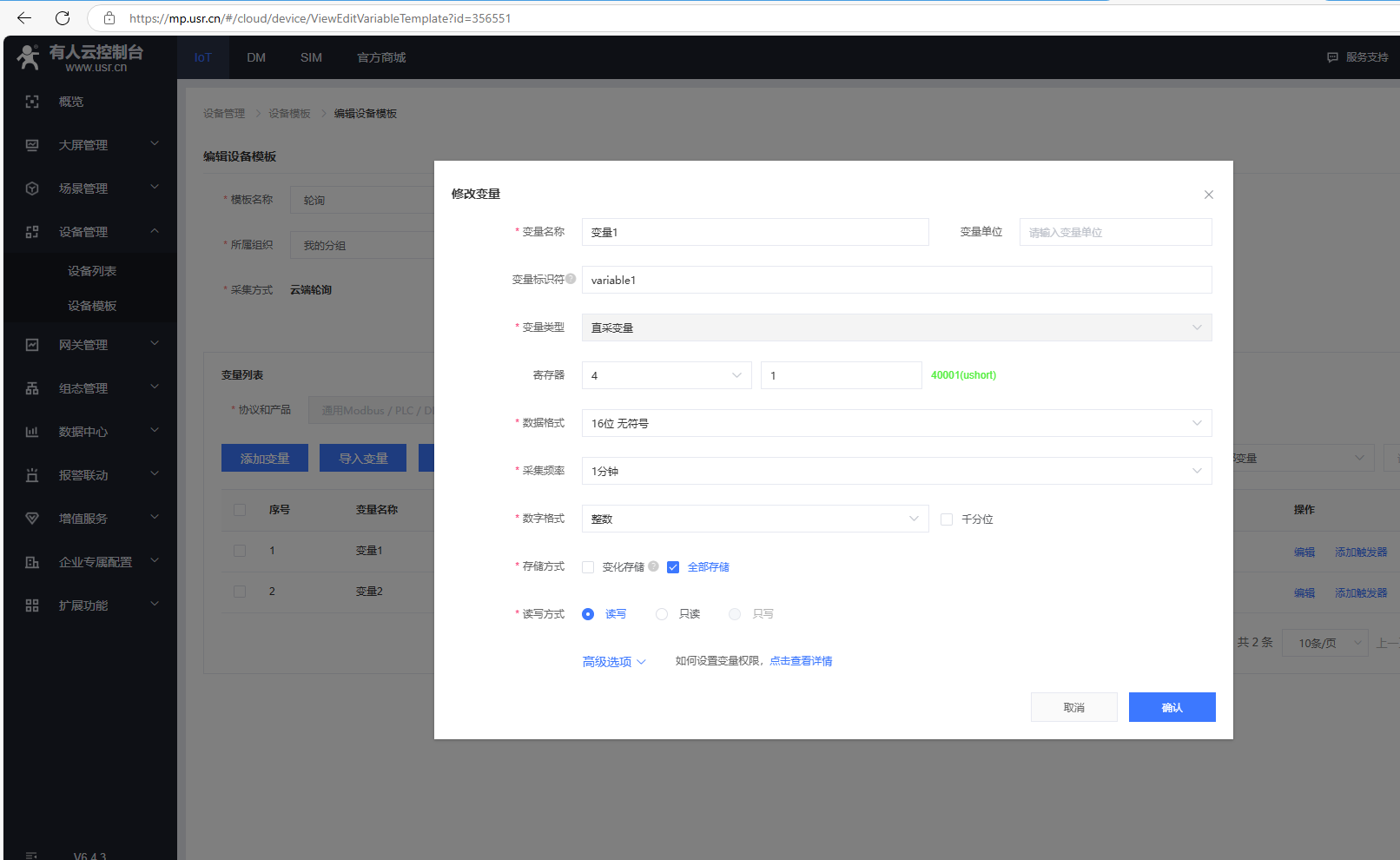The image size is (1400, 860).
Task: Click the 报警联动 alarm sidebar icon
Action: tap(32, 475)
